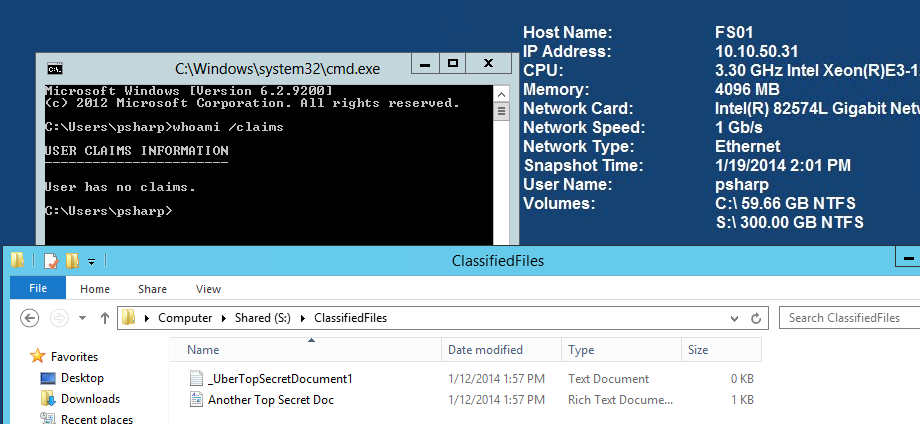Open the Desktop favorite in navigation pane

click(x=81, y=378)
